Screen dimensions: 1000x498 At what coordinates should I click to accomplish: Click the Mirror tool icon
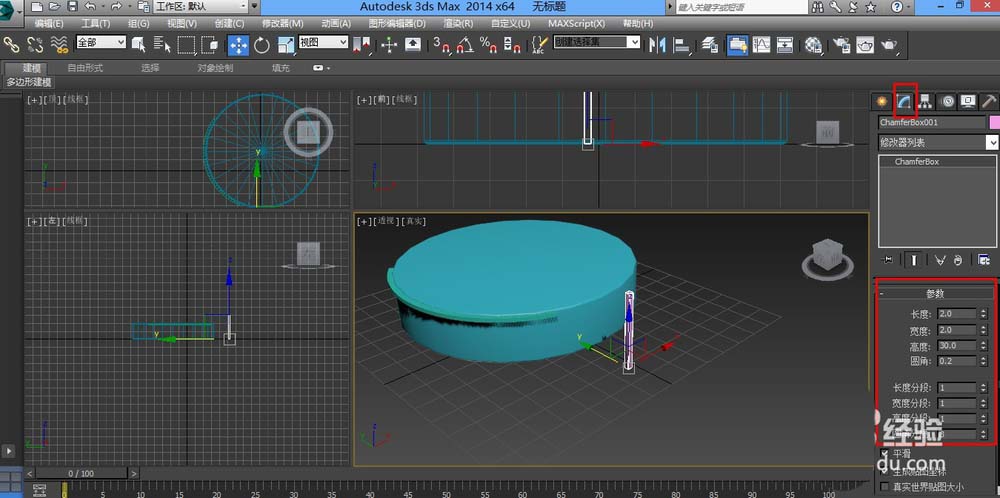(657, 45)
